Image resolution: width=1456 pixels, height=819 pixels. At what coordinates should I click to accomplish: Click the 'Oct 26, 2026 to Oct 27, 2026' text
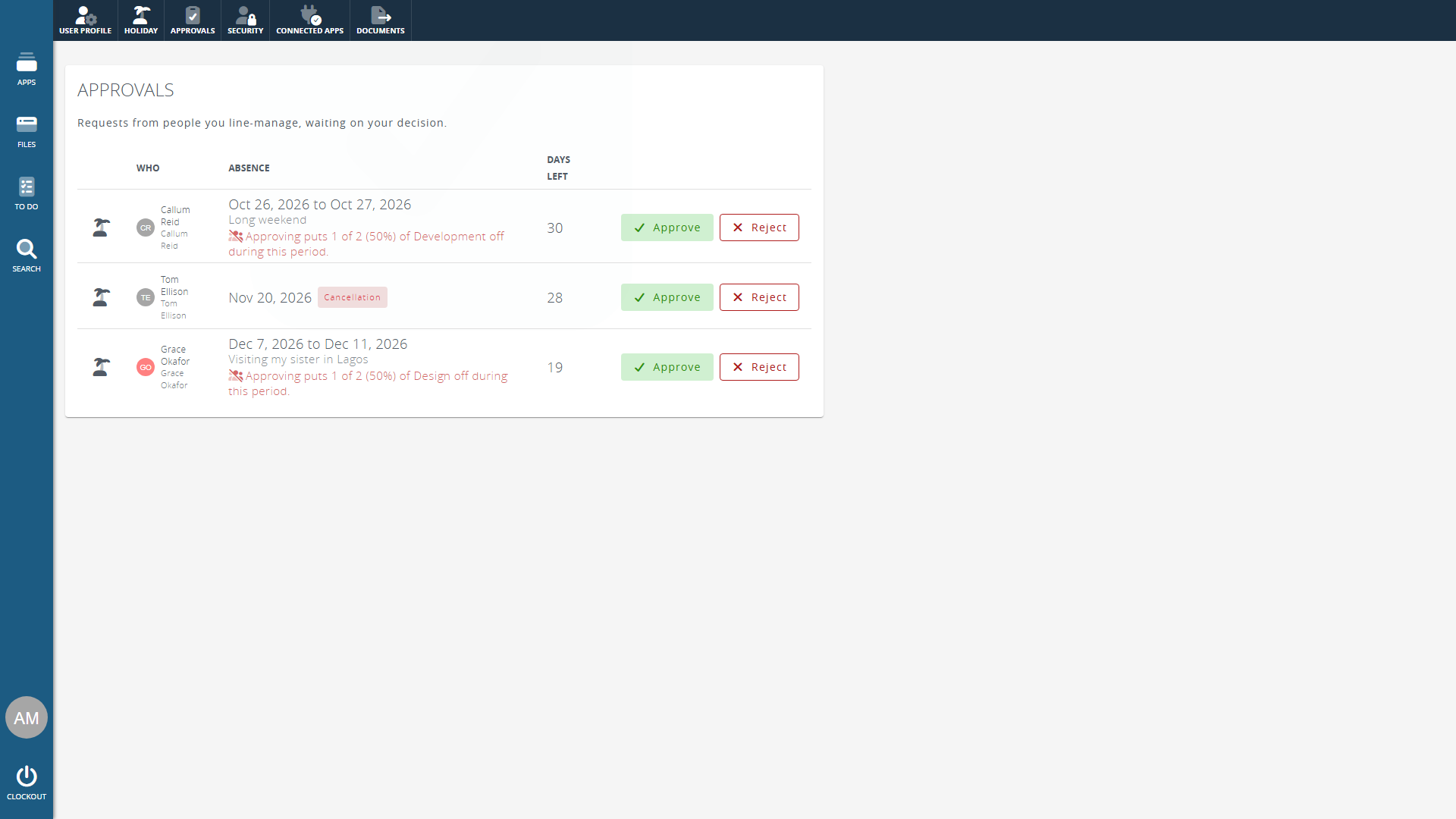pyautogui.click(x=320, y=205)
